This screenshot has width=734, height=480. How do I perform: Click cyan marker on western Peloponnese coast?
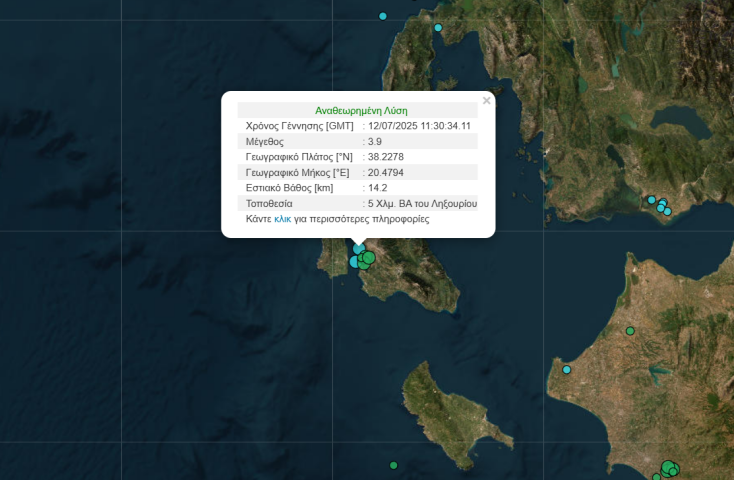click(567, 369)
